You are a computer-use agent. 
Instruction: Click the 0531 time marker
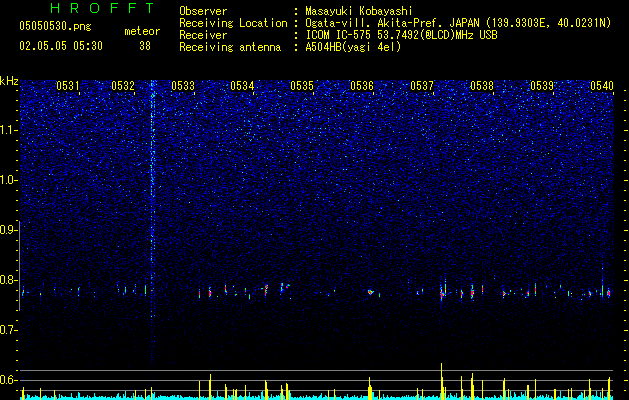(68, 86)
